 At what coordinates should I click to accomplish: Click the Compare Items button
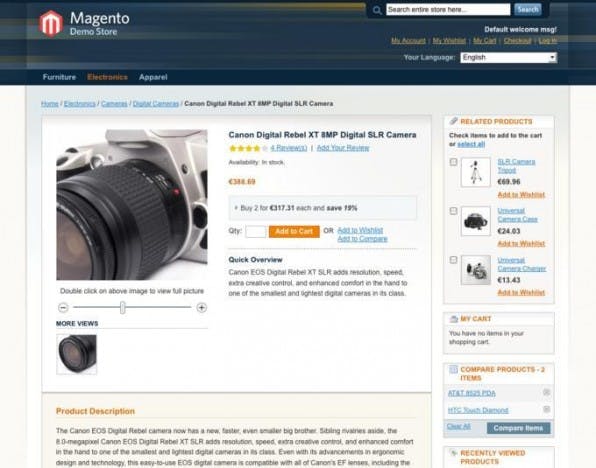[518, 428]
